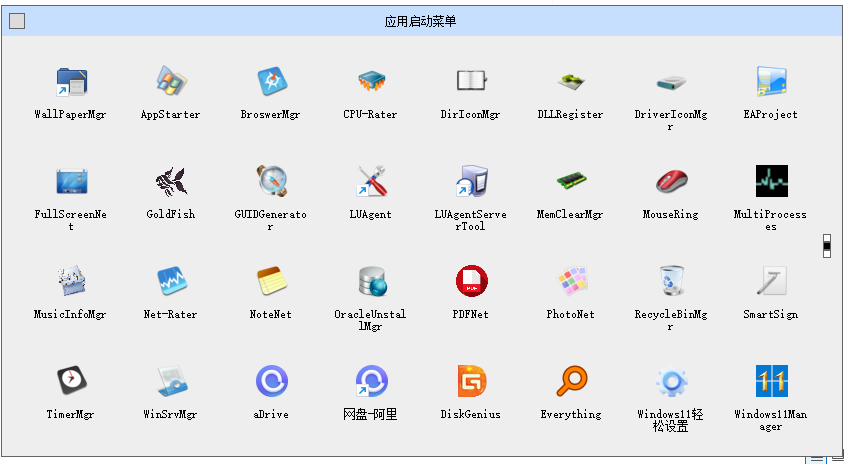Launch MultiProcesses monitor graph icon

click(x=772, y=182)
